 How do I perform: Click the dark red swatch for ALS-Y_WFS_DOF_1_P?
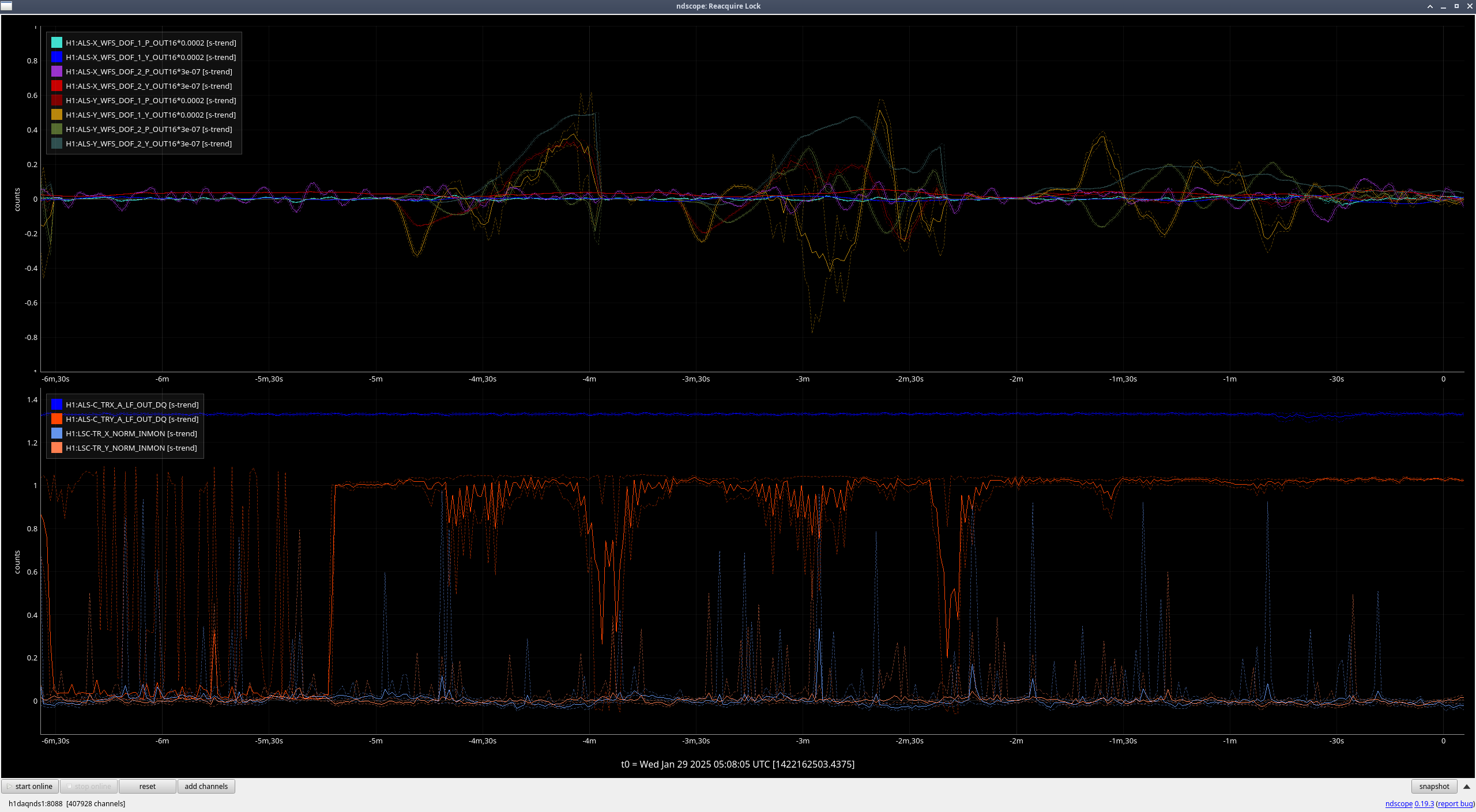(57, 100)
